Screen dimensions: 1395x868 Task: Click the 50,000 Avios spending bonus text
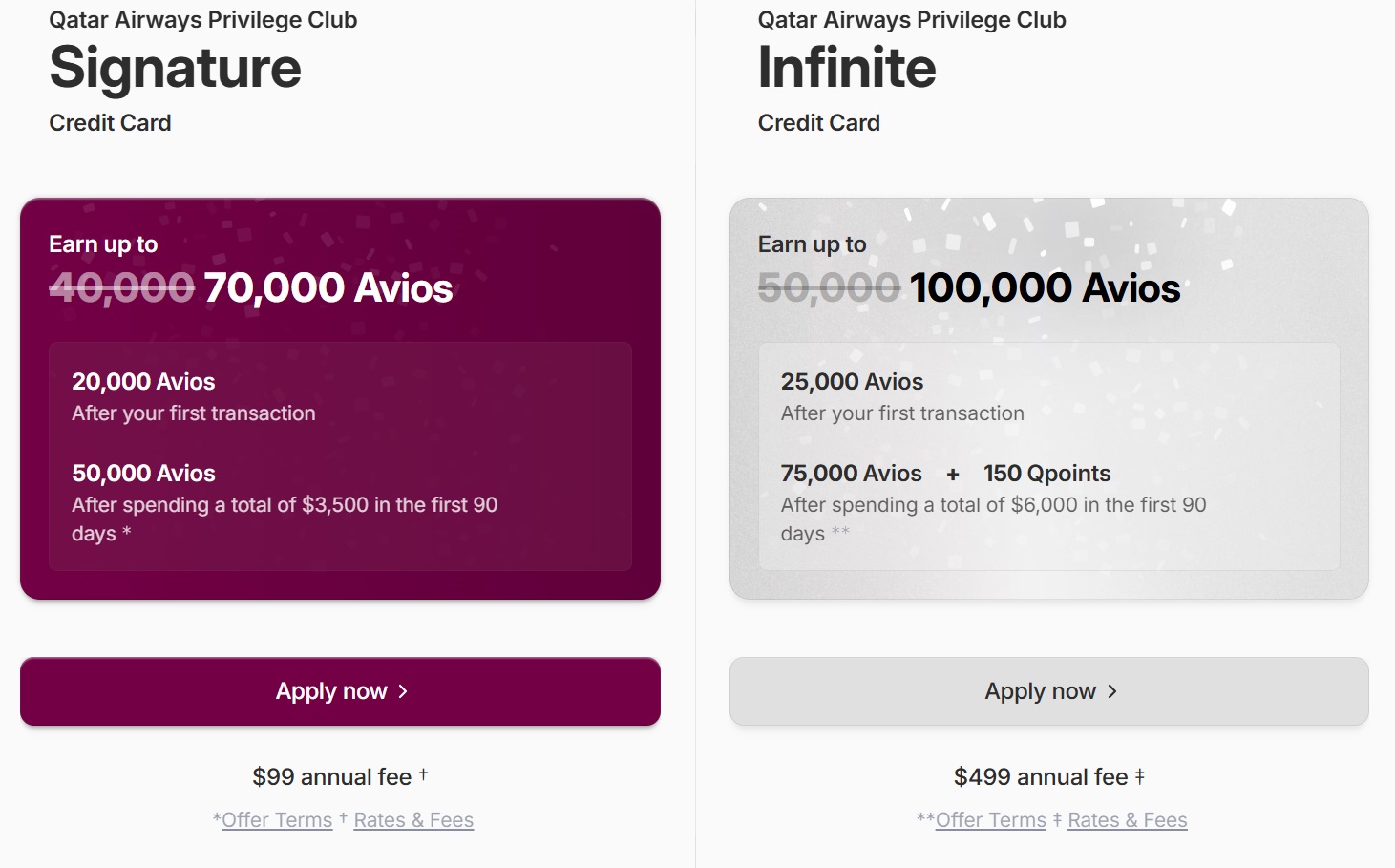point(143,474)
